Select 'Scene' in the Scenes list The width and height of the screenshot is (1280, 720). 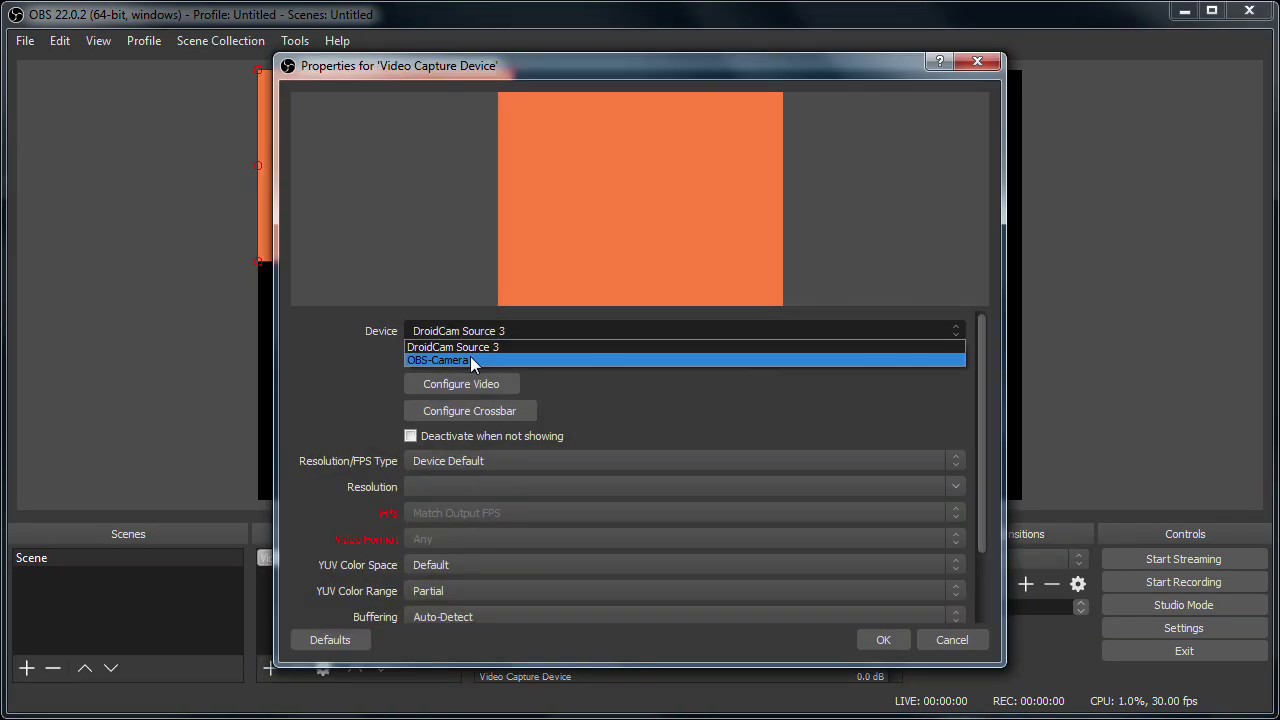pos(128,558)
